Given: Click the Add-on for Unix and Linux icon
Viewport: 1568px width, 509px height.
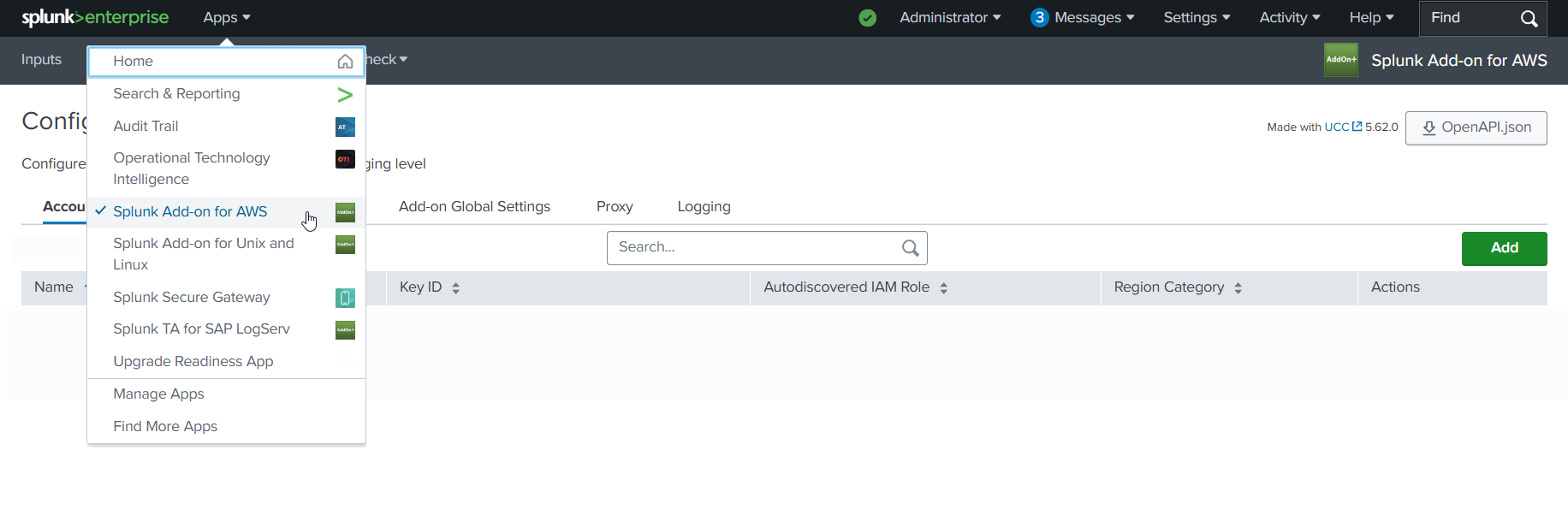Looking at the screenshot, I should pyautogui.click(x=345, y=245).
